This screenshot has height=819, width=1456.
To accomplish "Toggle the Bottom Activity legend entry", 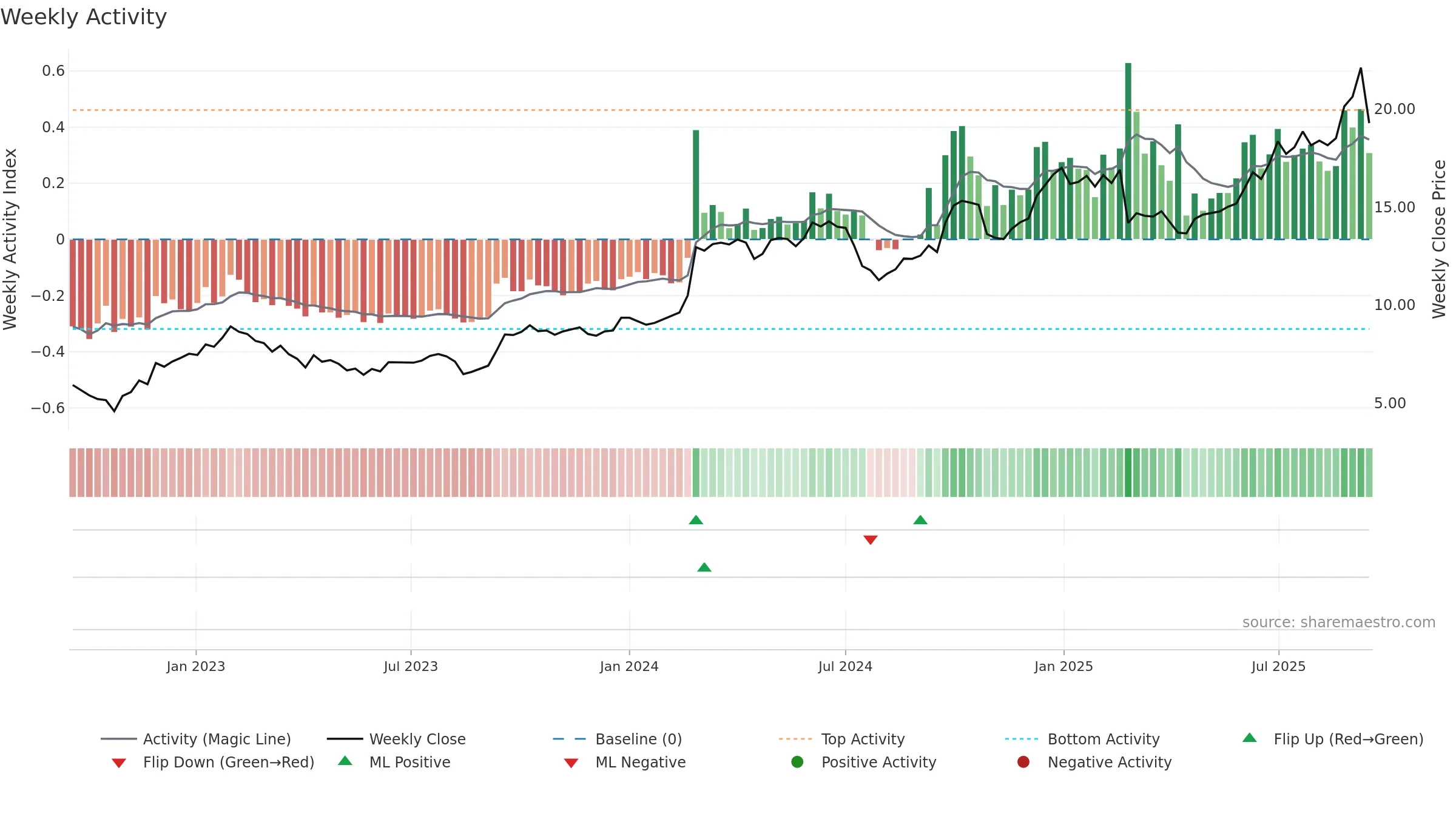I will (x=1082, y=739).
